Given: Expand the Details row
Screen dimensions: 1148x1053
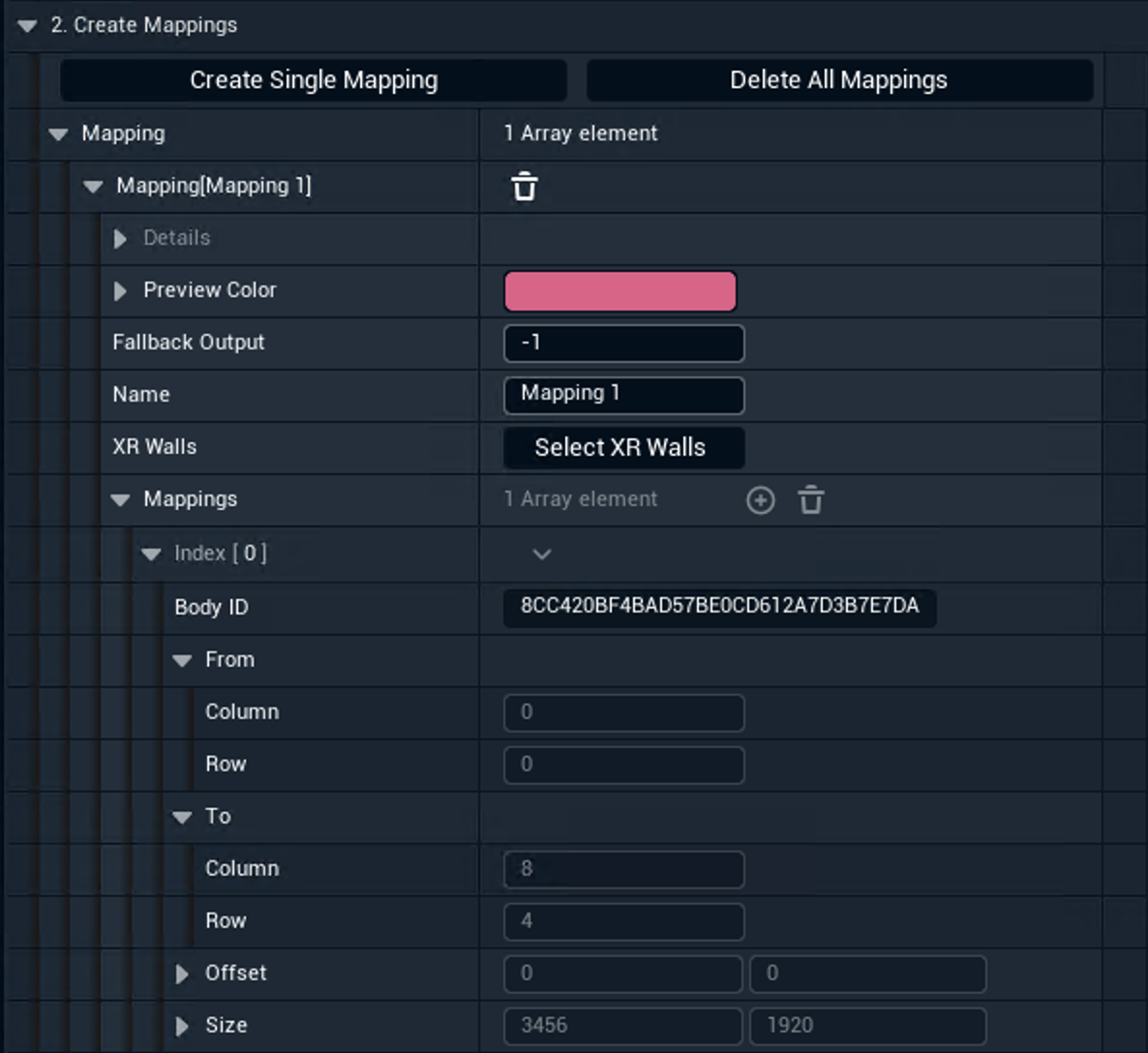Looking at the screenshot, I should pyautogui.click(x=120, y=239).
